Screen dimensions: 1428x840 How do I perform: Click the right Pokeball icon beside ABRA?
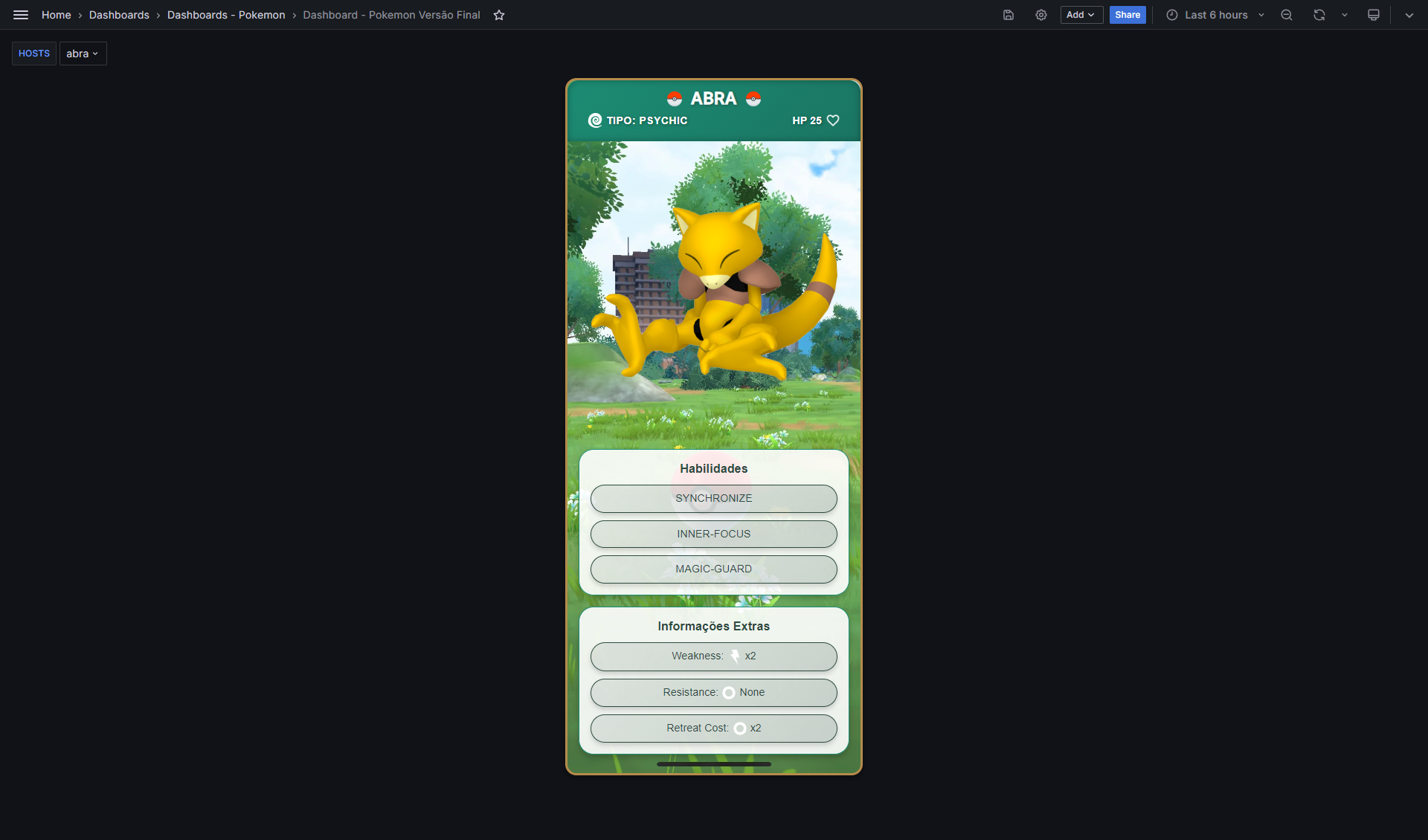coord(753,99)
